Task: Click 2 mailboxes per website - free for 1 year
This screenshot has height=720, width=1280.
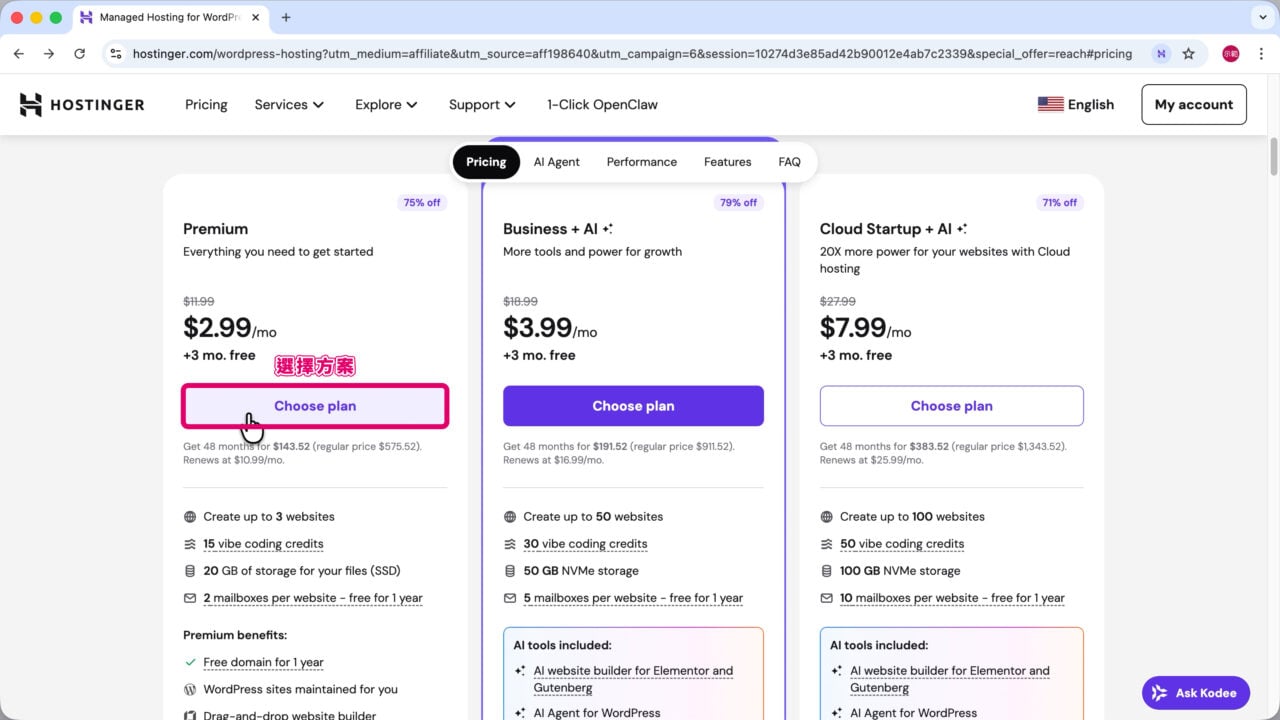Action: pos(313,598)
